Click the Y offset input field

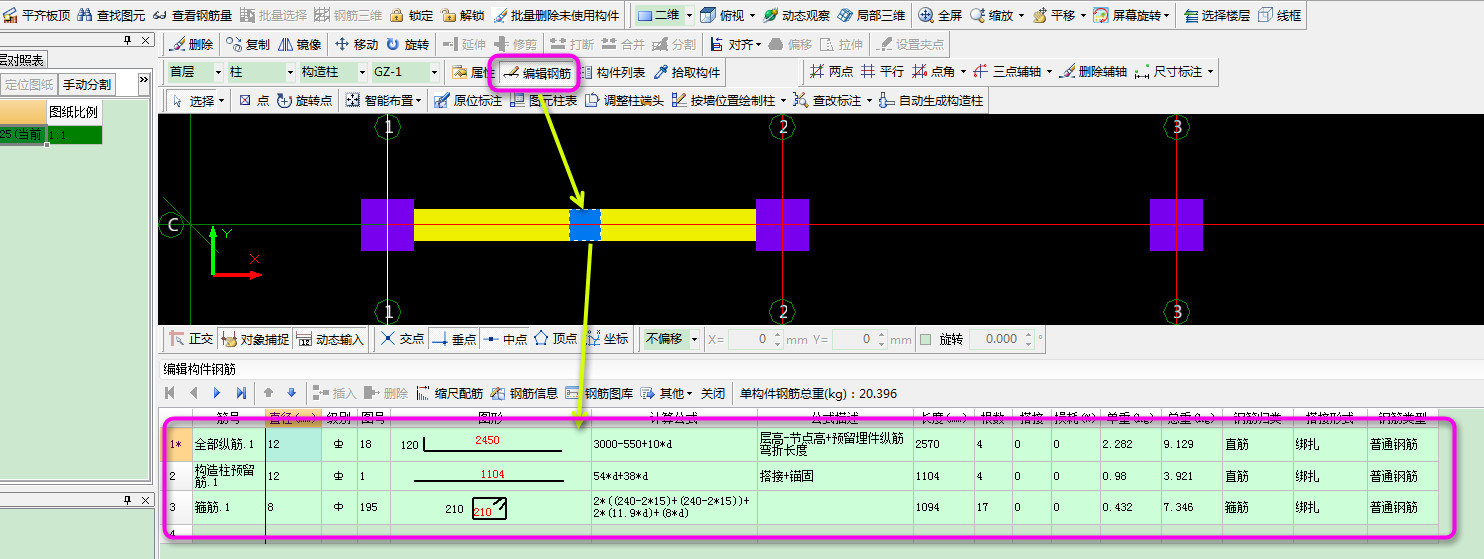[860, 339]
